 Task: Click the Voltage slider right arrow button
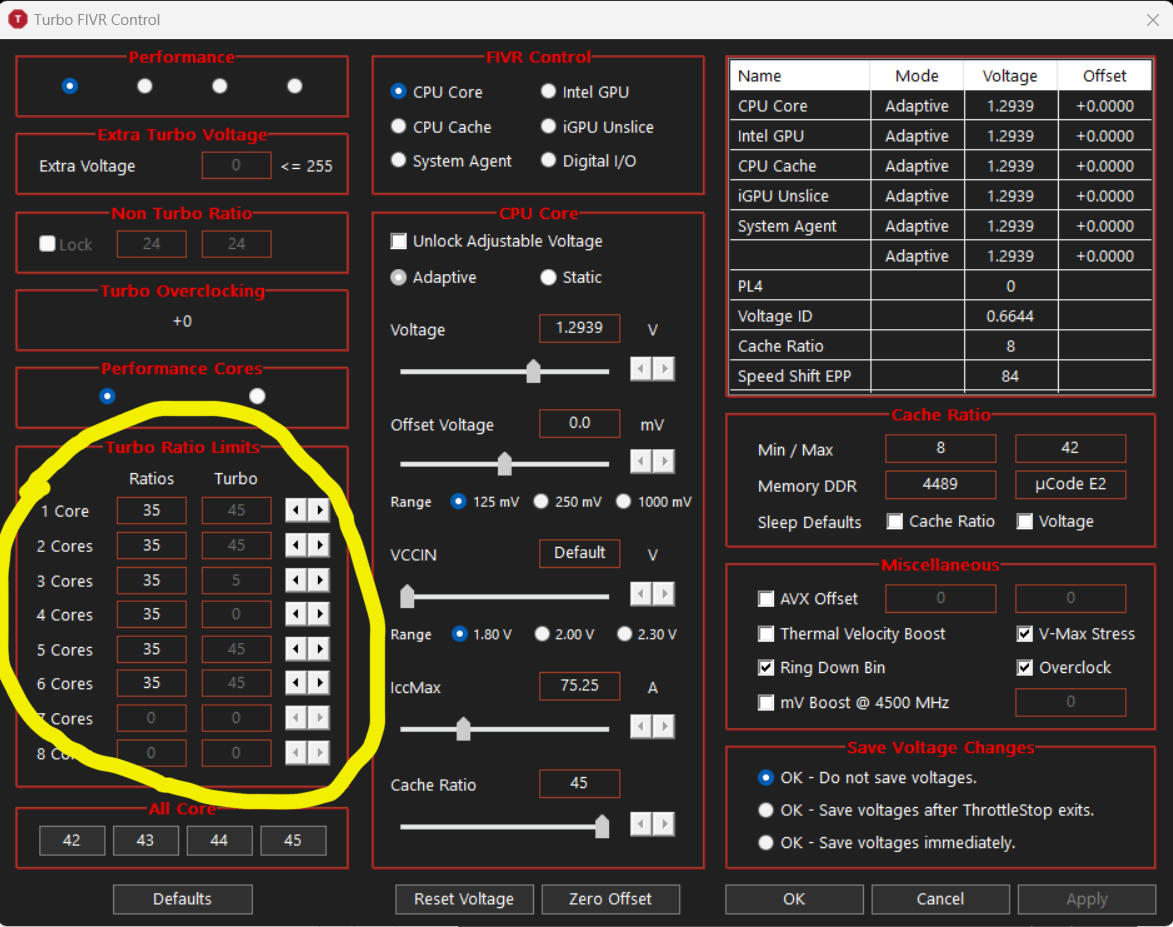pos(664,369)
